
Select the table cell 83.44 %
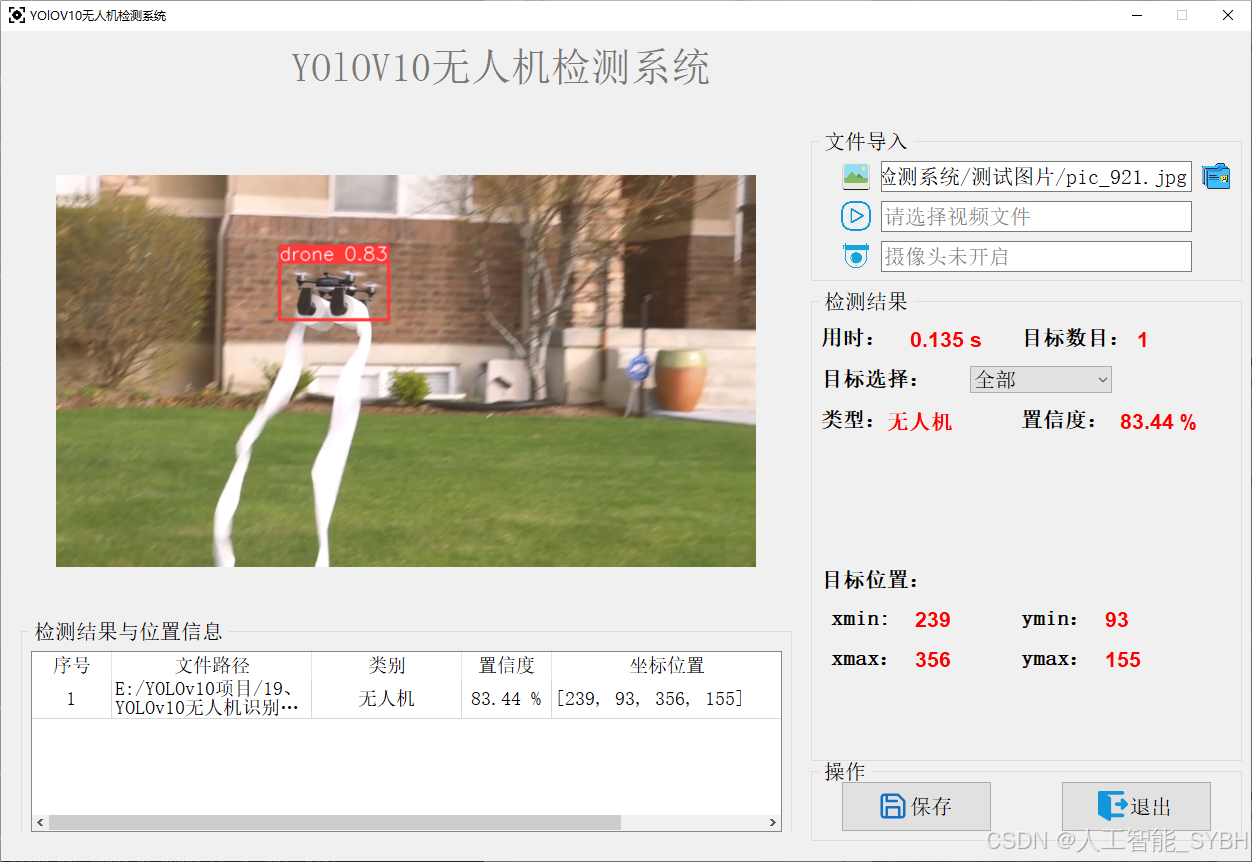click(507, 698)
